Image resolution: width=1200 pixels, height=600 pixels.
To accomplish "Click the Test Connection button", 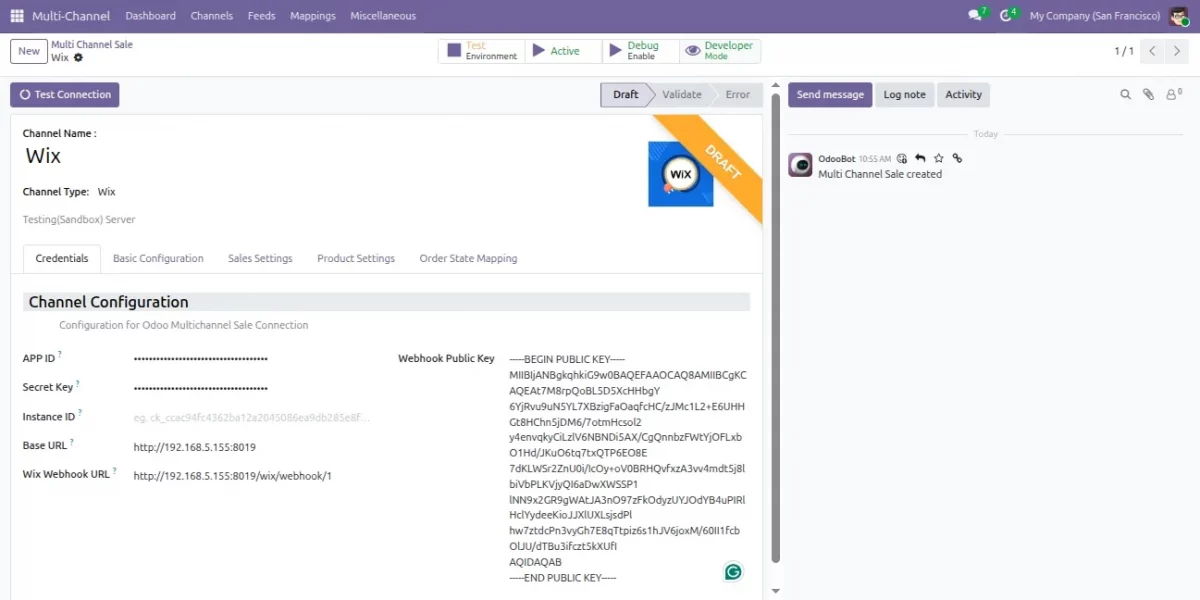I will coord(65,94).
